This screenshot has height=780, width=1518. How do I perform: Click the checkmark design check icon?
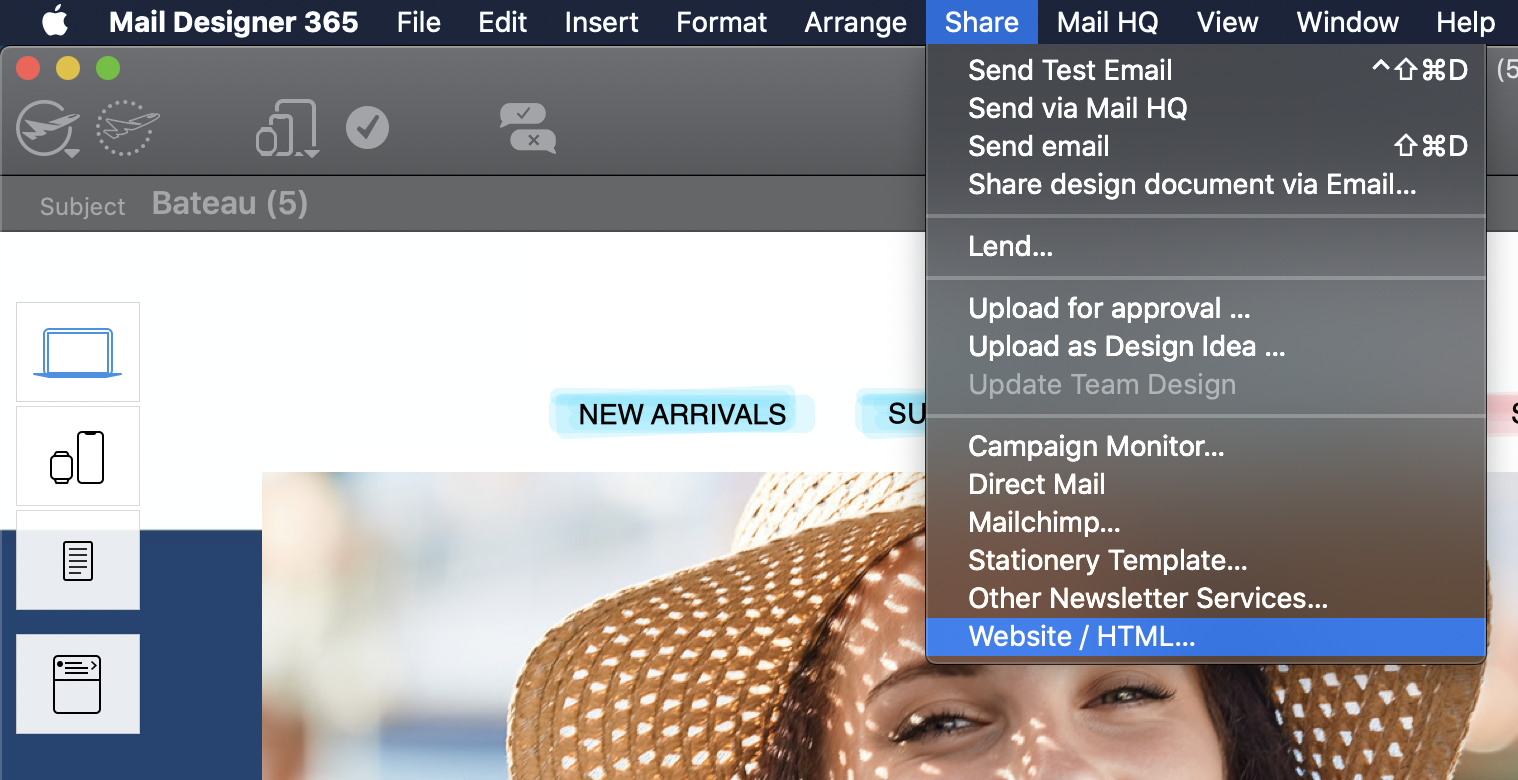[x=367, y=128]
